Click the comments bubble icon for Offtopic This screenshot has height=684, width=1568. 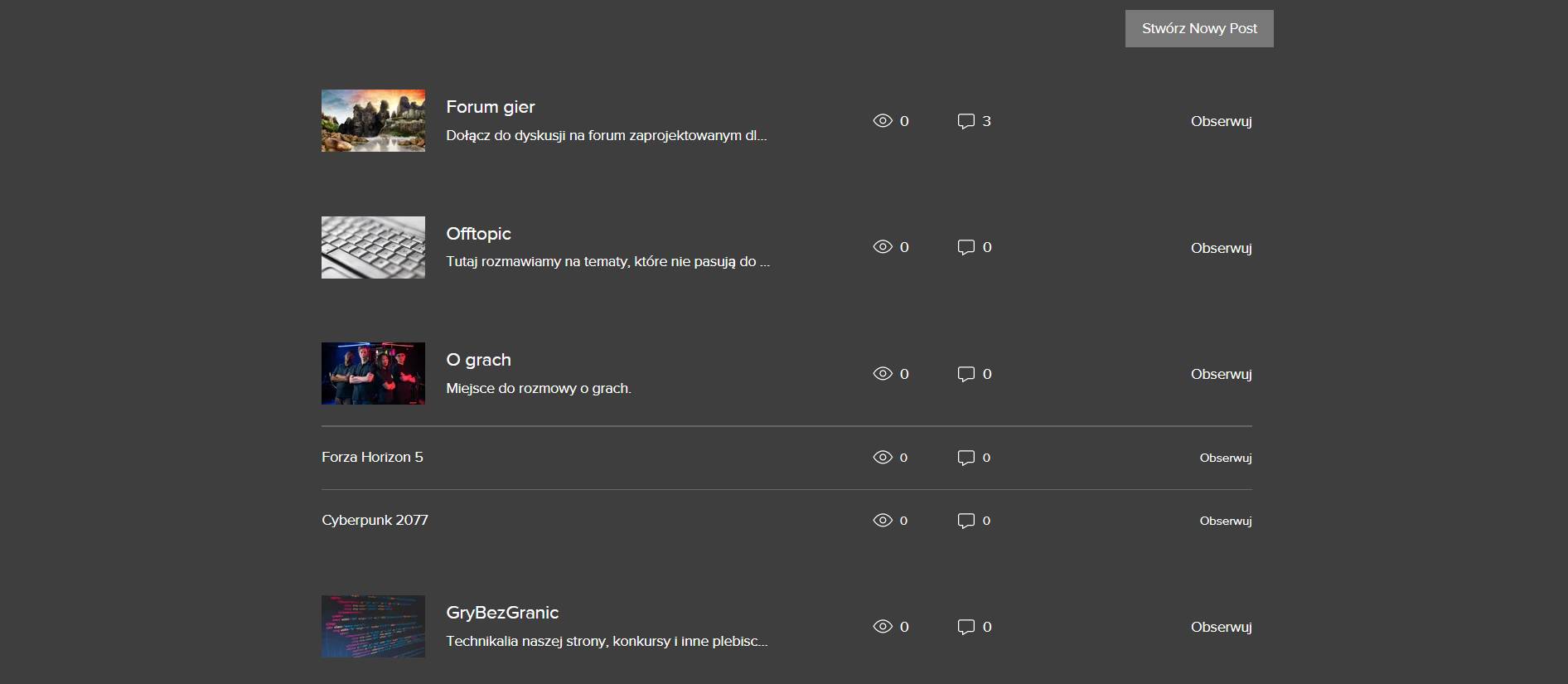coord(965,247)
